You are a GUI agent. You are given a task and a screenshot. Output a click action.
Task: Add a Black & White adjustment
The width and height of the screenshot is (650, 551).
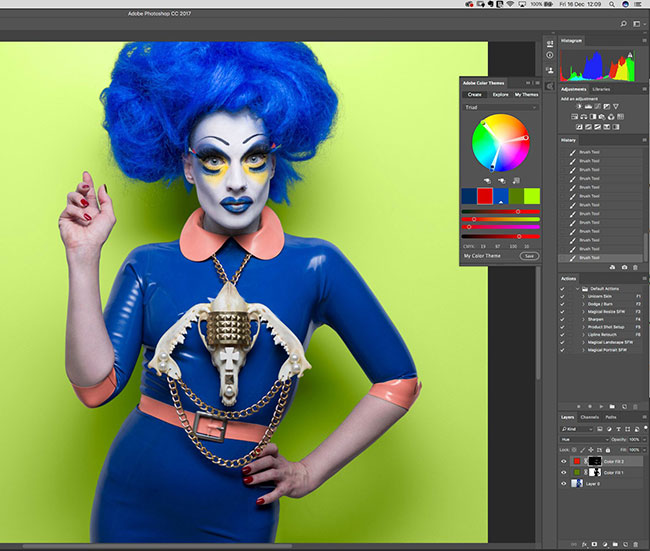click(593, 117)
